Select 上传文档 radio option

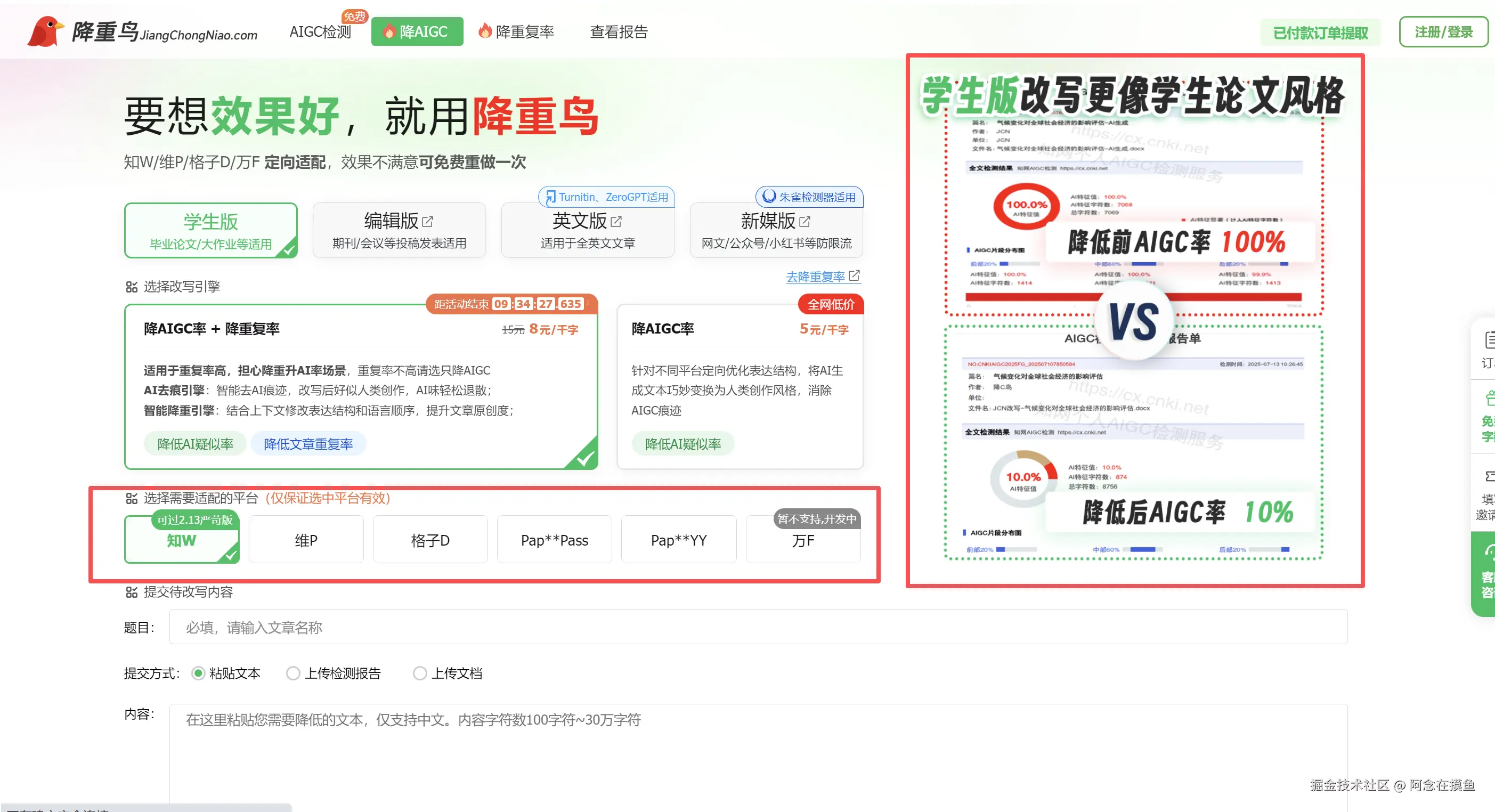(x=420, y=673)
